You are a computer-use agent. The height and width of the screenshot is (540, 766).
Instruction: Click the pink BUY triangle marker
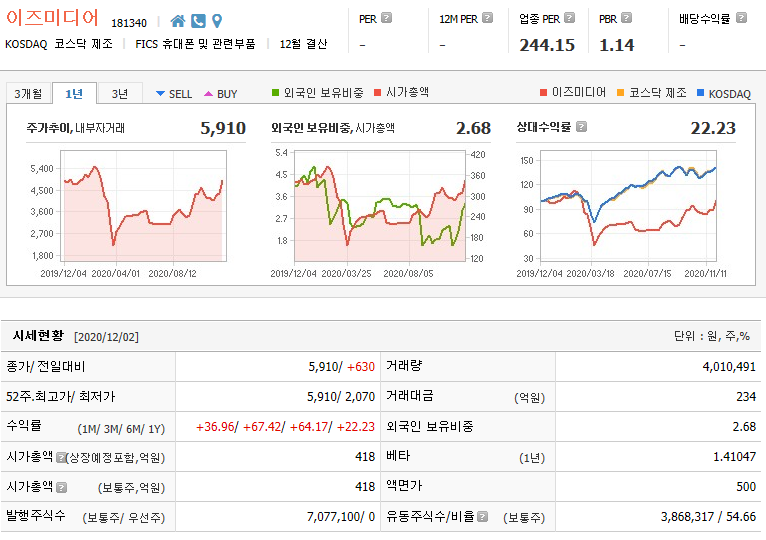point(208,94)
